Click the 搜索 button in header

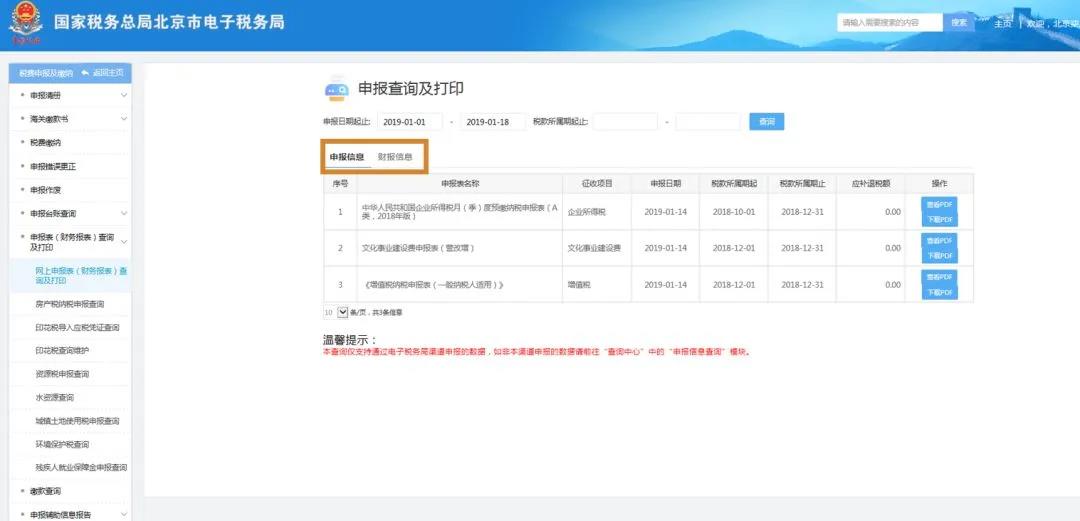(959, 22)
